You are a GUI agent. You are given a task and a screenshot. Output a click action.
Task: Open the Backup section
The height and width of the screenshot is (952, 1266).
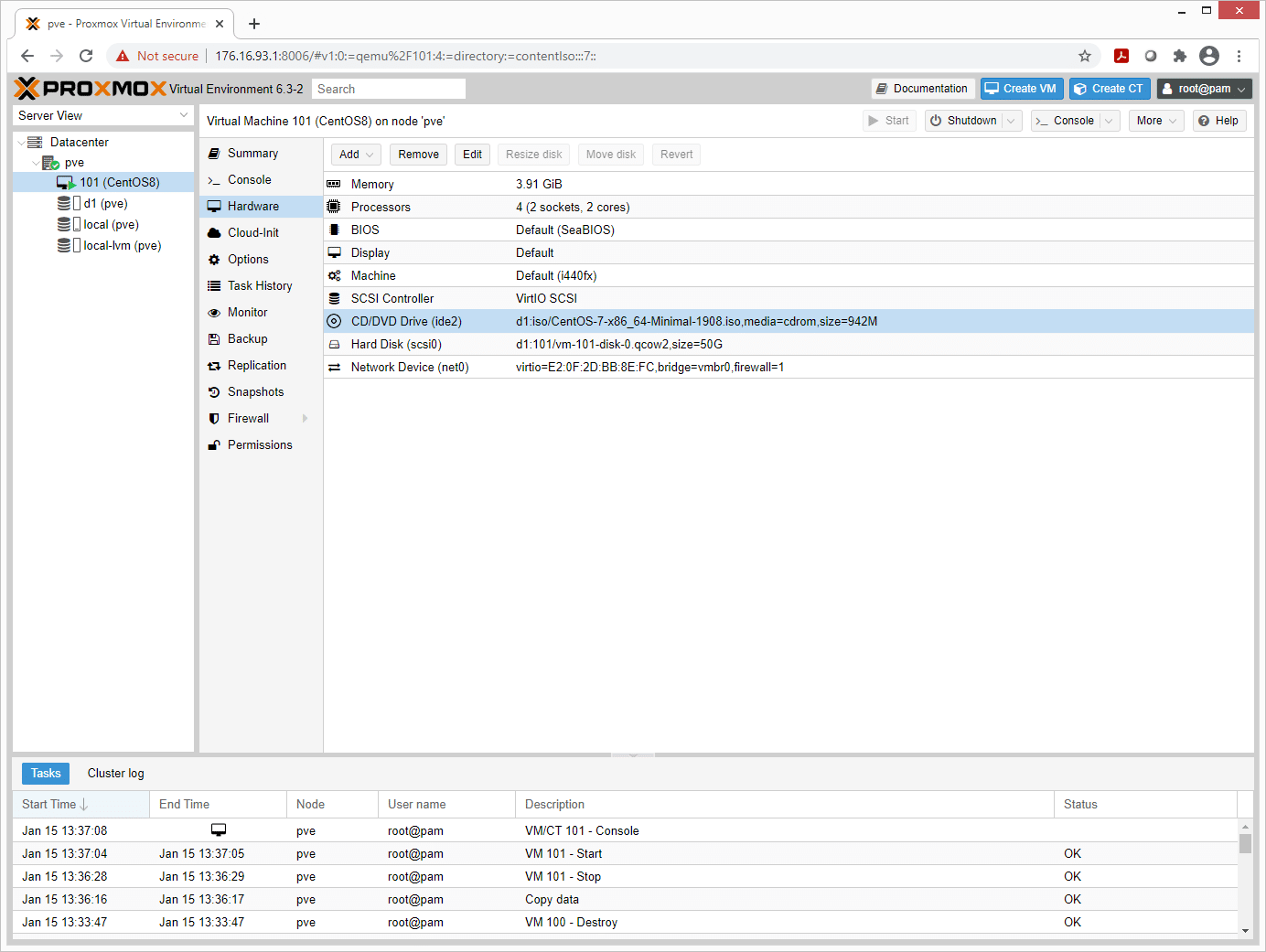tap(262, 339)
